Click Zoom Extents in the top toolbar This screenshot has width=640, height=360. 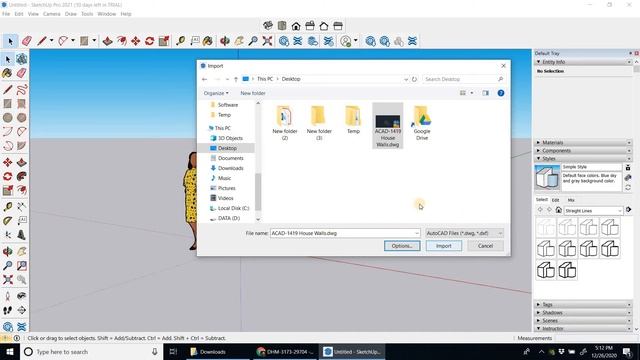(267, 41)
